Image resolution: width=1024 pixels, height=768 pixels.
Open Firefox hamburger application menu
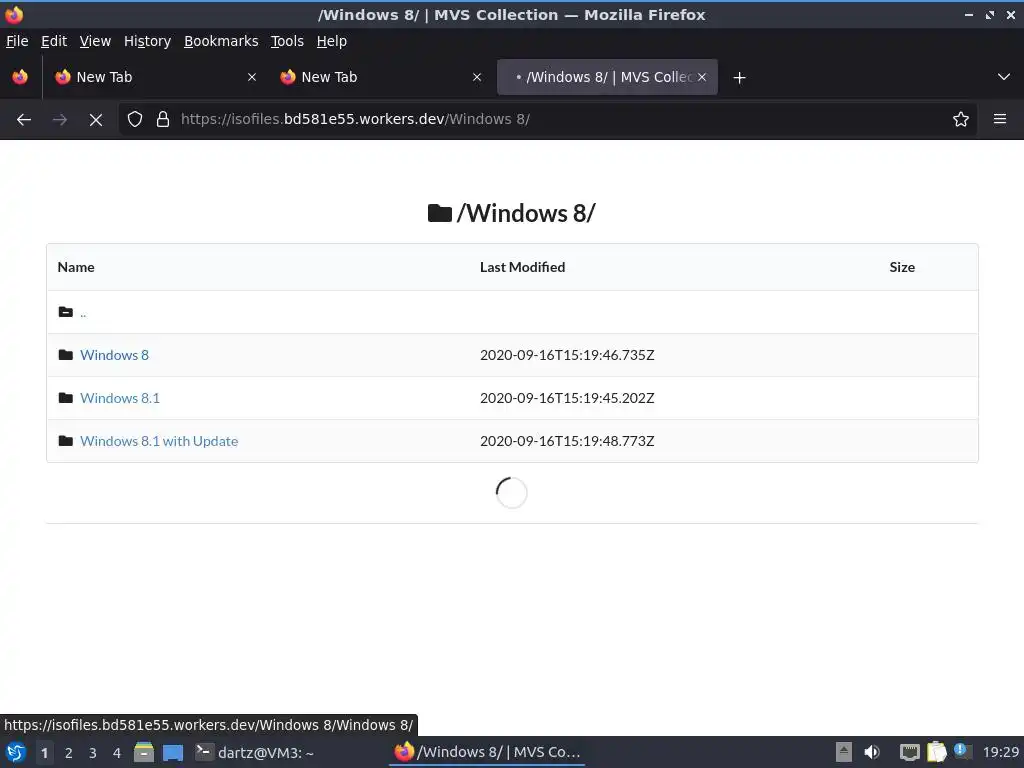(x=999, y=120)
